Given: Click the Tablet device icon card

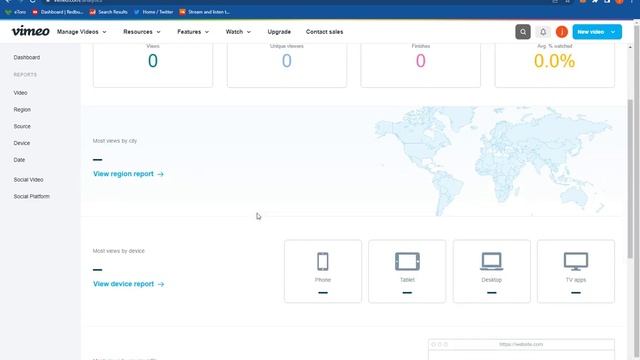Looking at the screenshot, I should pyautogui.click(x=407, y=271).
